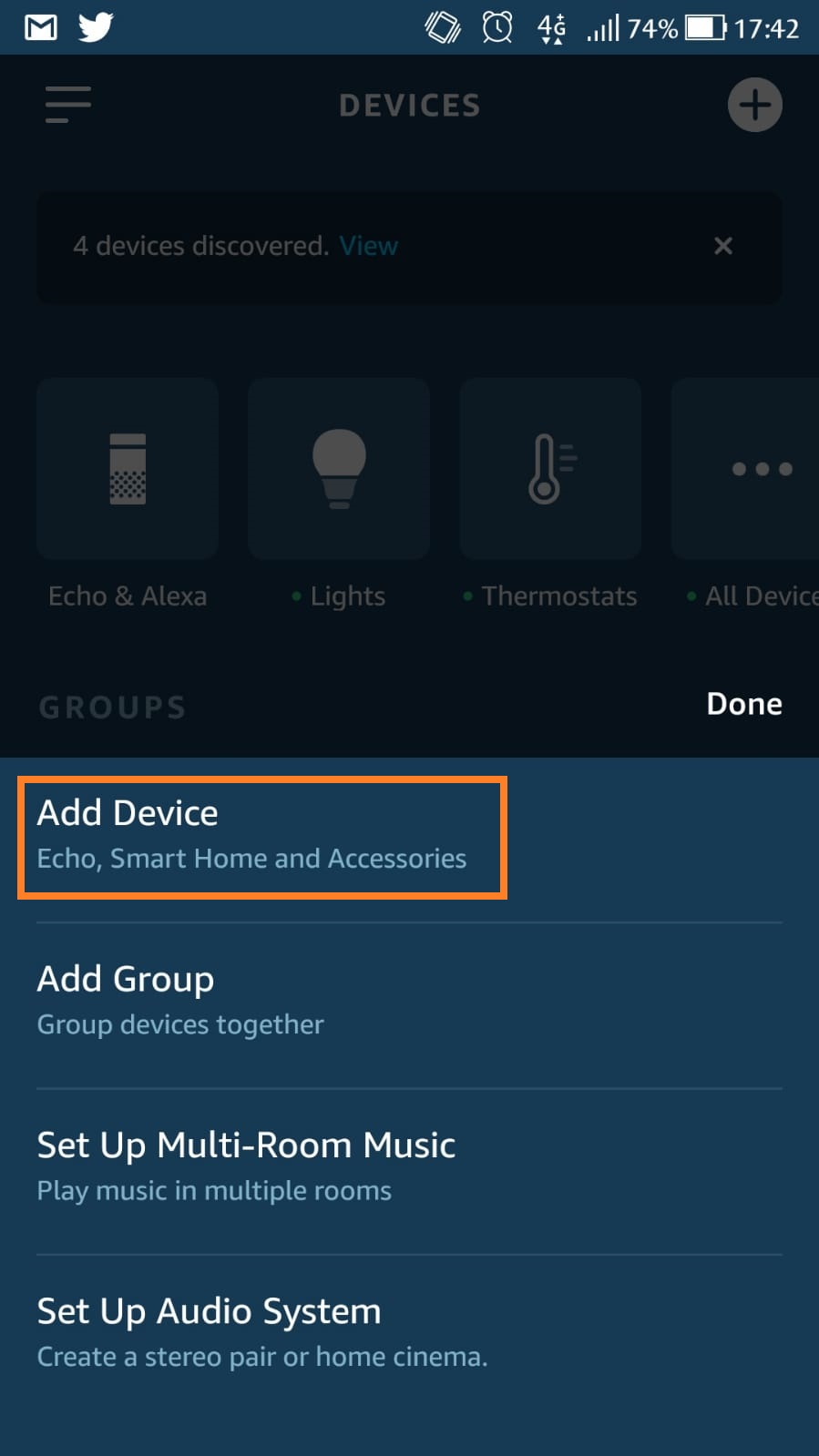
Task: Tap Gmail notification icon in status bar
Action: coord(41,27)
